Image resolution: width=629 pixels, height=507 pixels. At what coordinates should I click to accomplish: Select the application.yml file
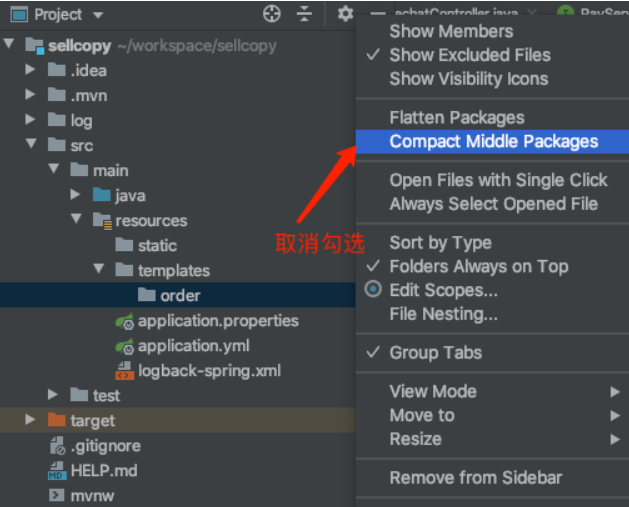(193, 346)
